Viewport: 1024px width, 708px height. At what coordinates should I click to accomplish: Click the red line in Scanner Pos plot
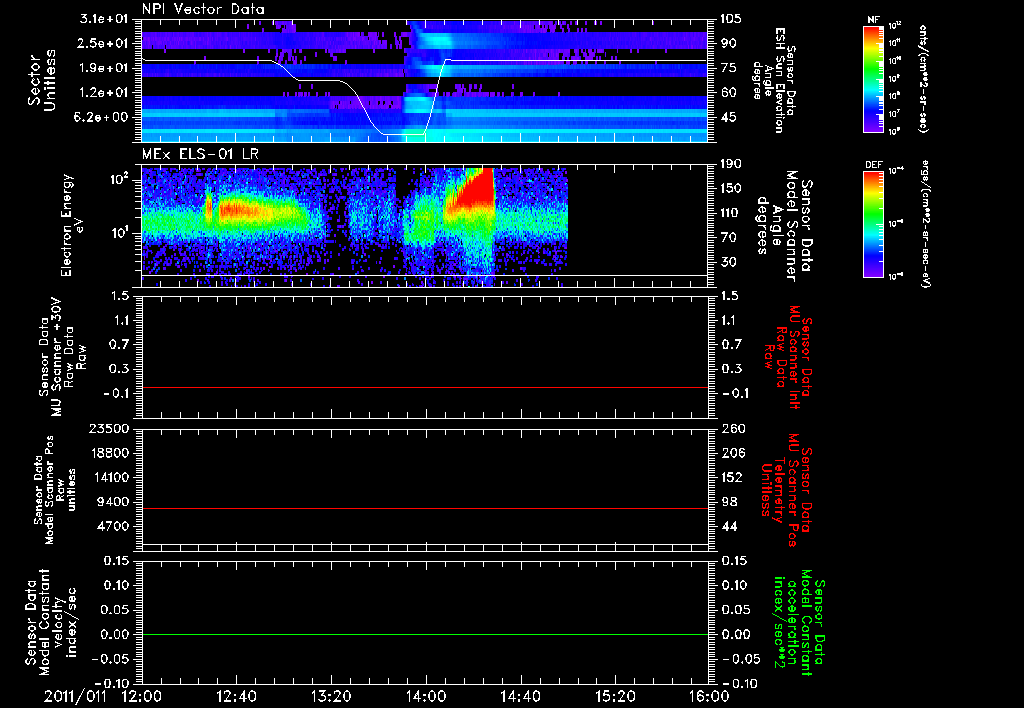click(x=425, y=508)
